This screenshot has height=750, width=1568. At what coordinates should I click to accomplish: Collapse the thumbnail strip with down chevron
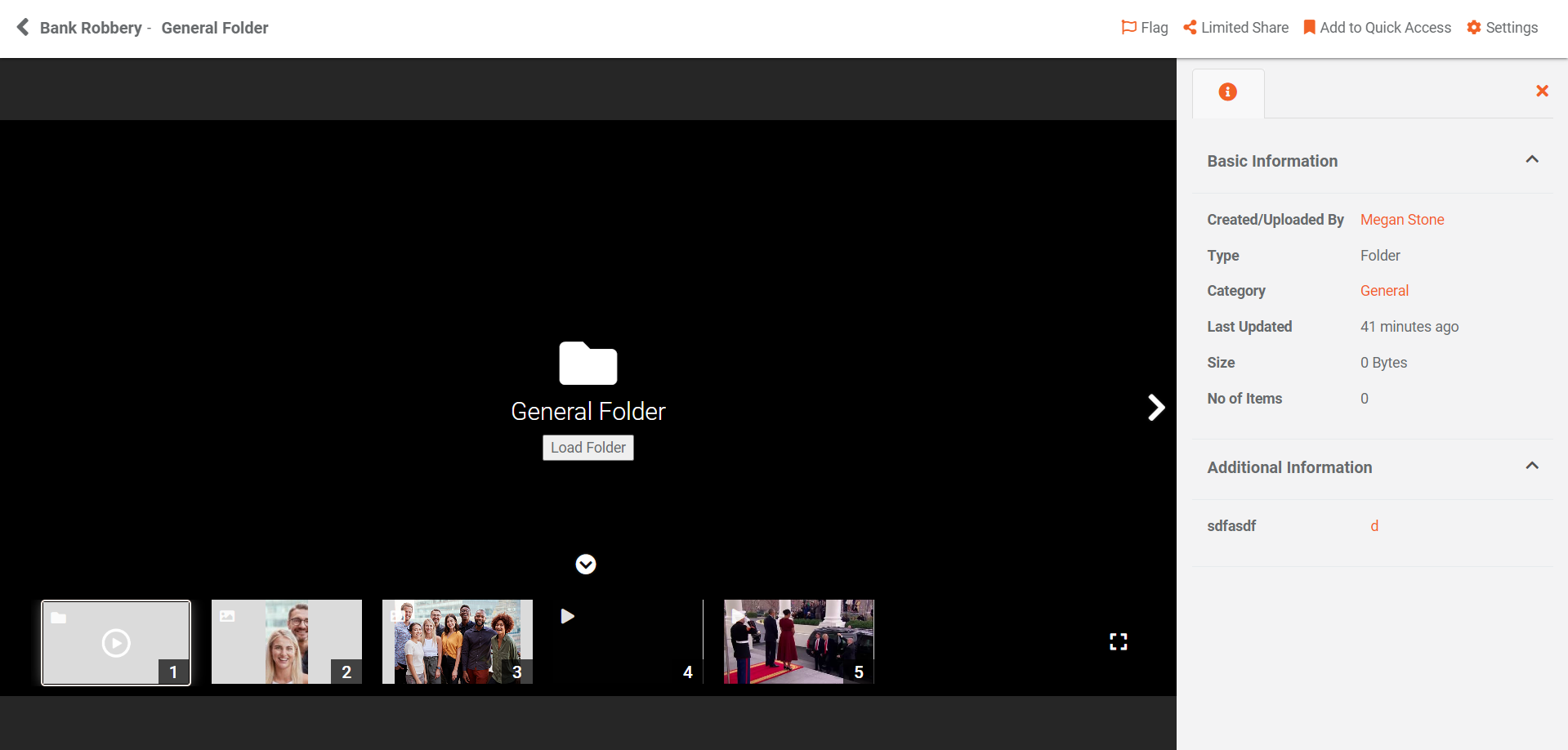coord(586,565)
